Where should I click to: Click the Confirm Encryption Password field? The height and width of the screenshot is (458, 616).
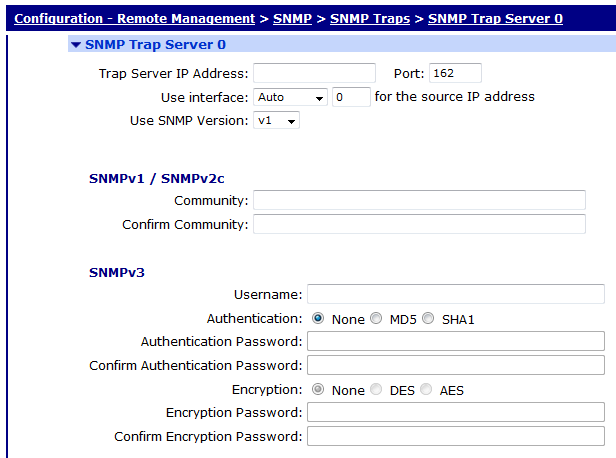pyautogui.click(x=455, y=436)
